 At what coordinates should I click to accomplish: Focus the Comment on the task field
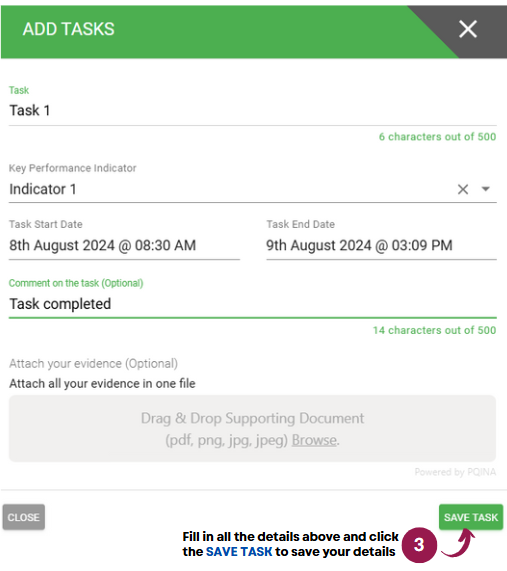[253, 304]
